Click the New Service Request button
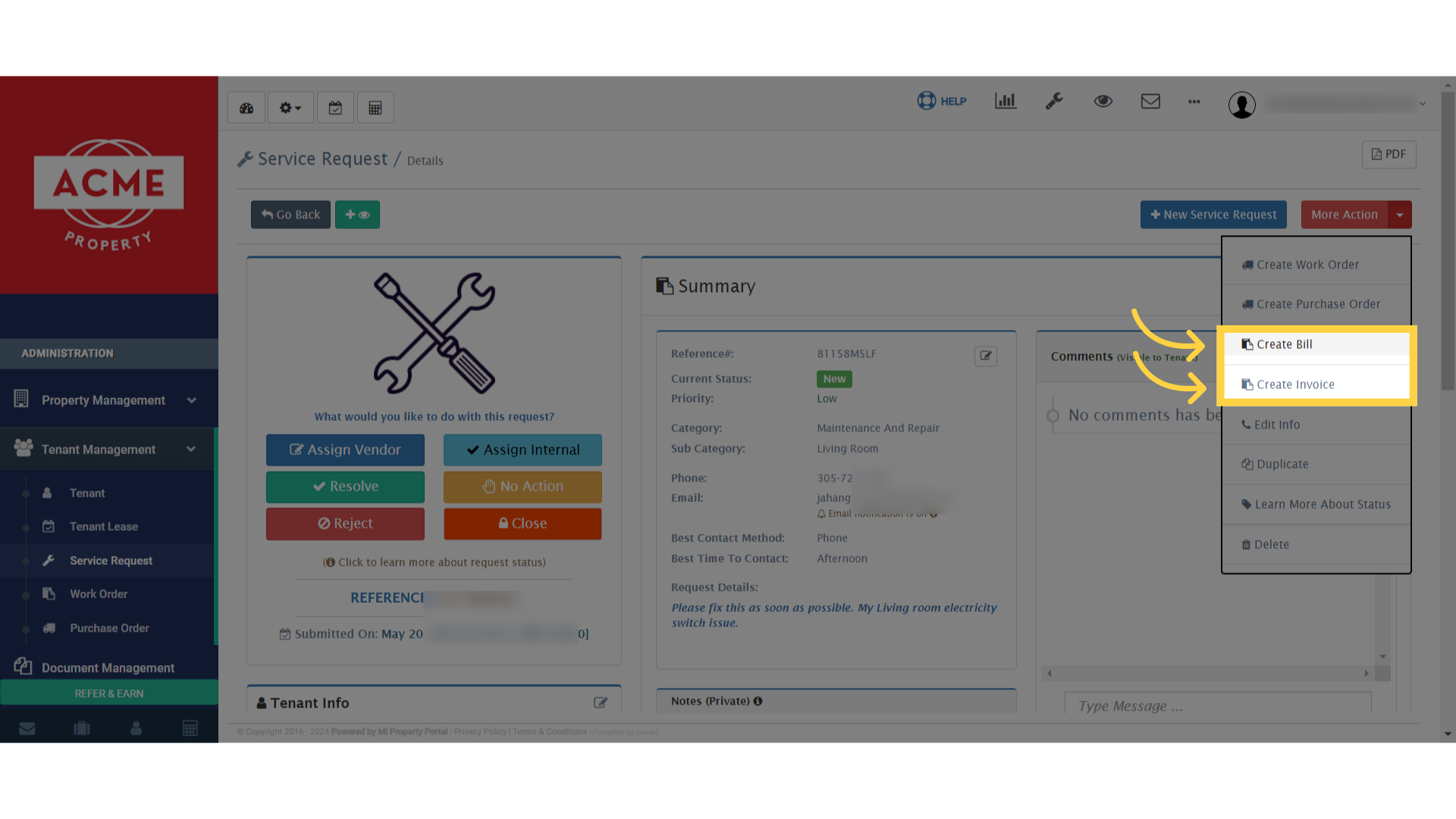The width and height of the screenshot is (1456, 819). point(1213,215)
